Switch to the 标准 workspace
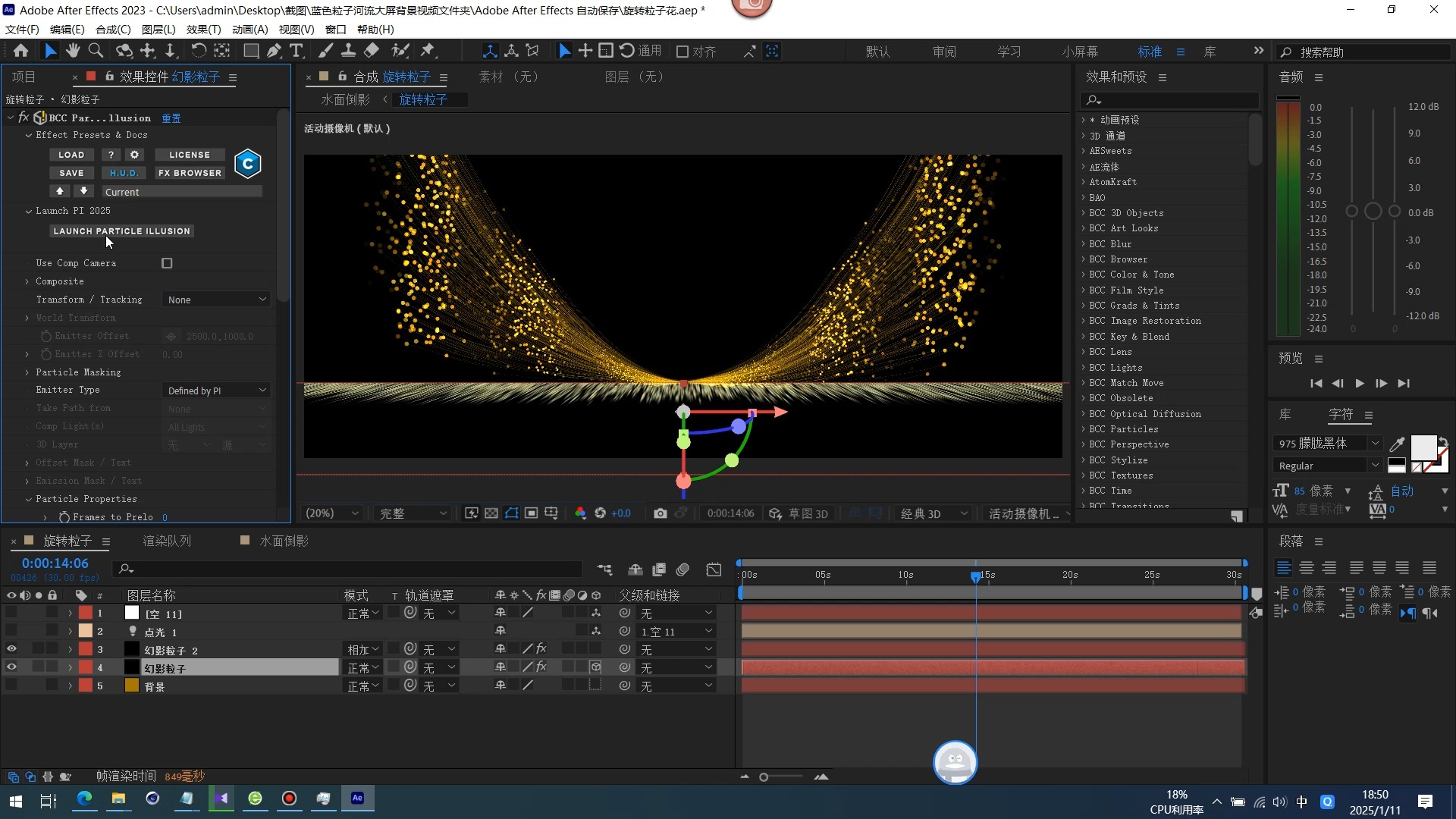The image size is (1456, 819). [x=1150, y=52]
